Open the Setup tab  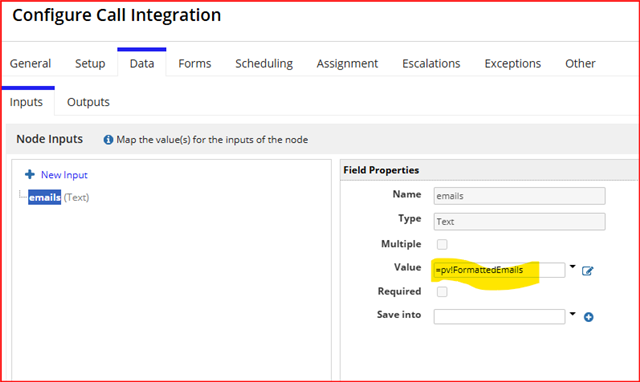tap(90, 64)
